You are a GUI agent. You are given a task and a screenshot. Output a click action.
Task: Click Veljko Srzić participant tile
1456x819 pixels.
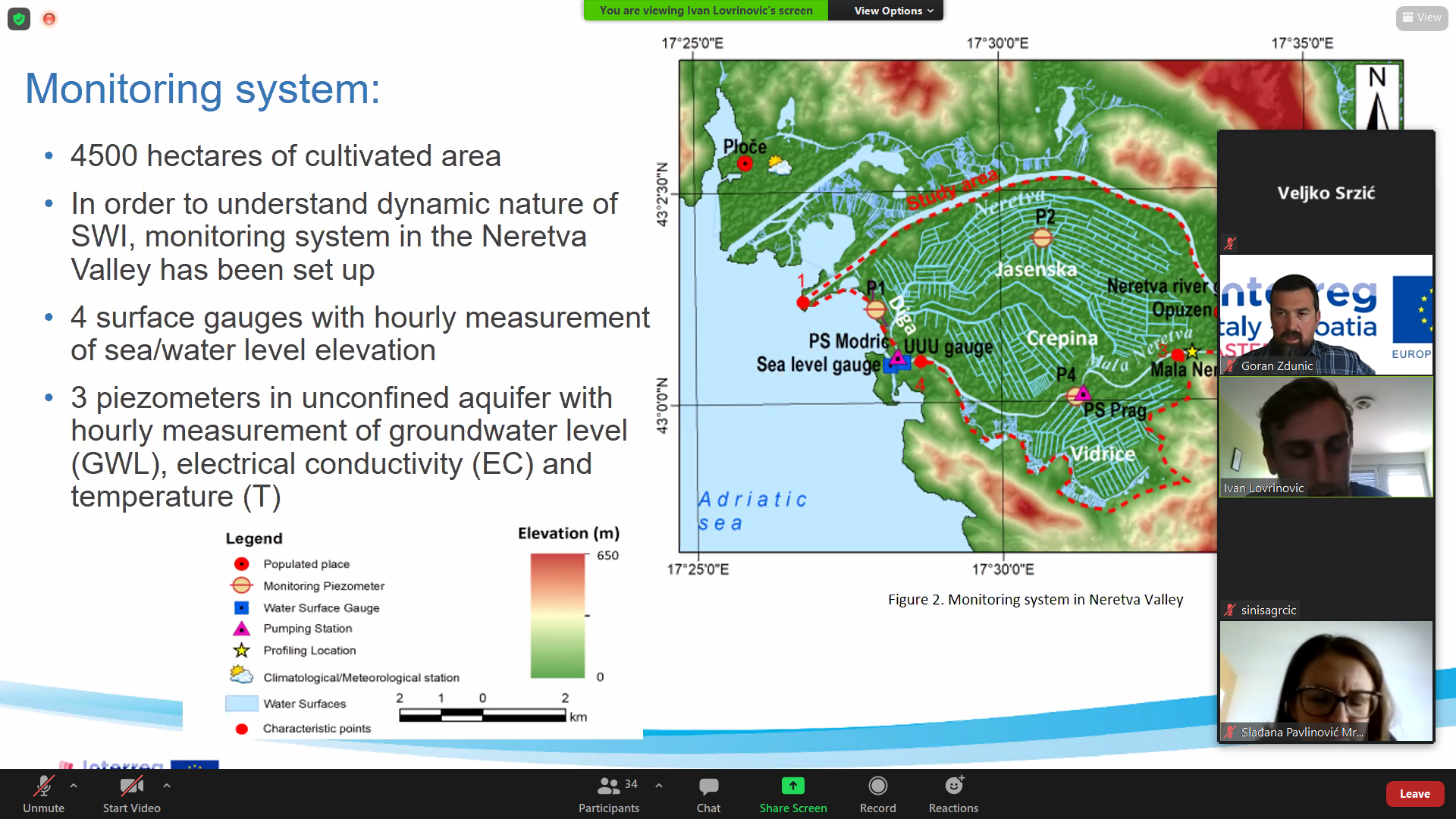point(1326,193)
